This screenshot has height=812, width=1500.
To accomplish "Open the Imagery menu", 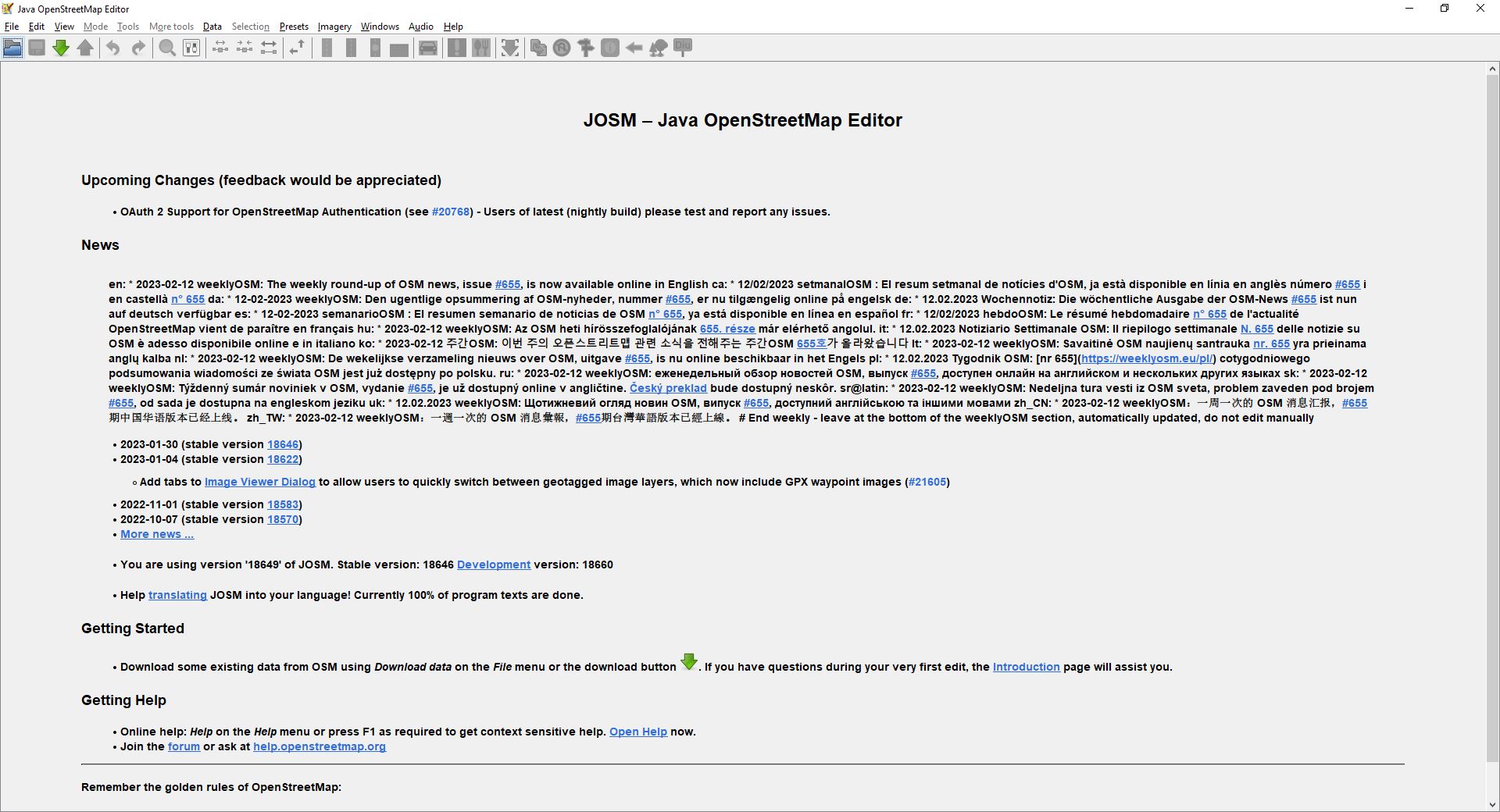I will pos(334,27).
